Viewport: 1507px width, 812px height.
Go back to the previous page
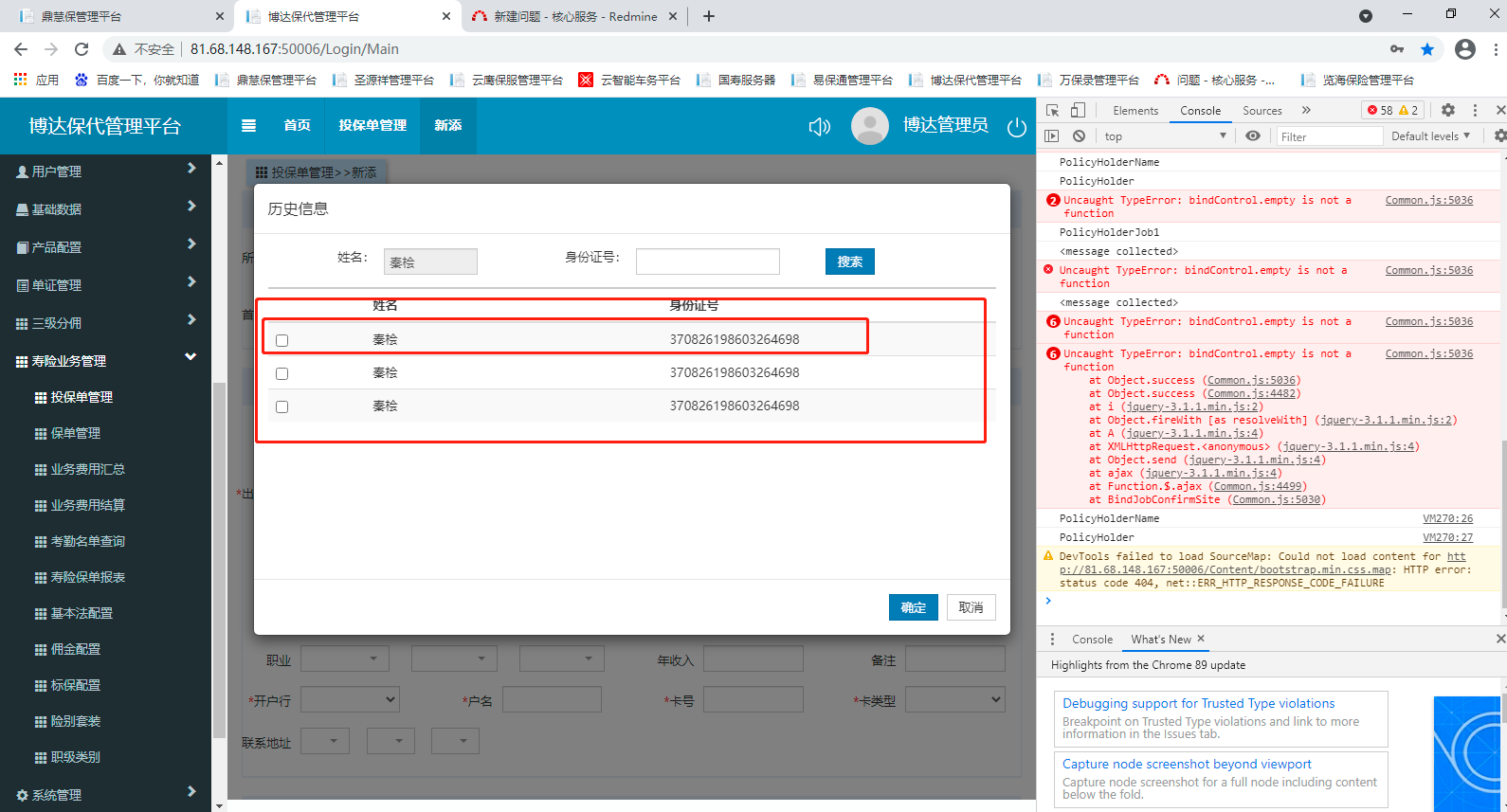(21, 49)
